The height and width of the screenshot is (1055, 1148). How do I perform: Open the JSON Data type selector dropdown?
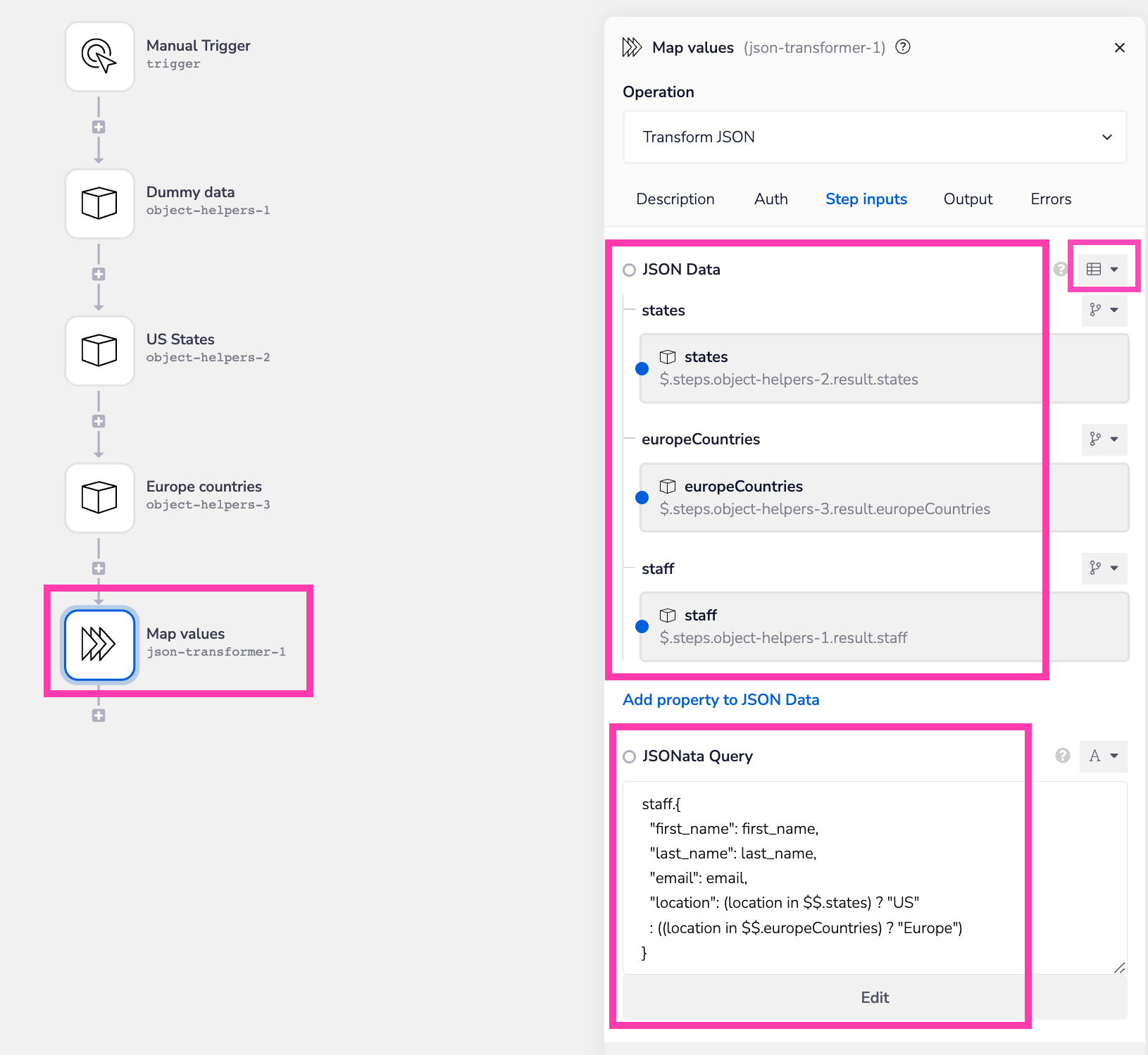coord(1103,269)
